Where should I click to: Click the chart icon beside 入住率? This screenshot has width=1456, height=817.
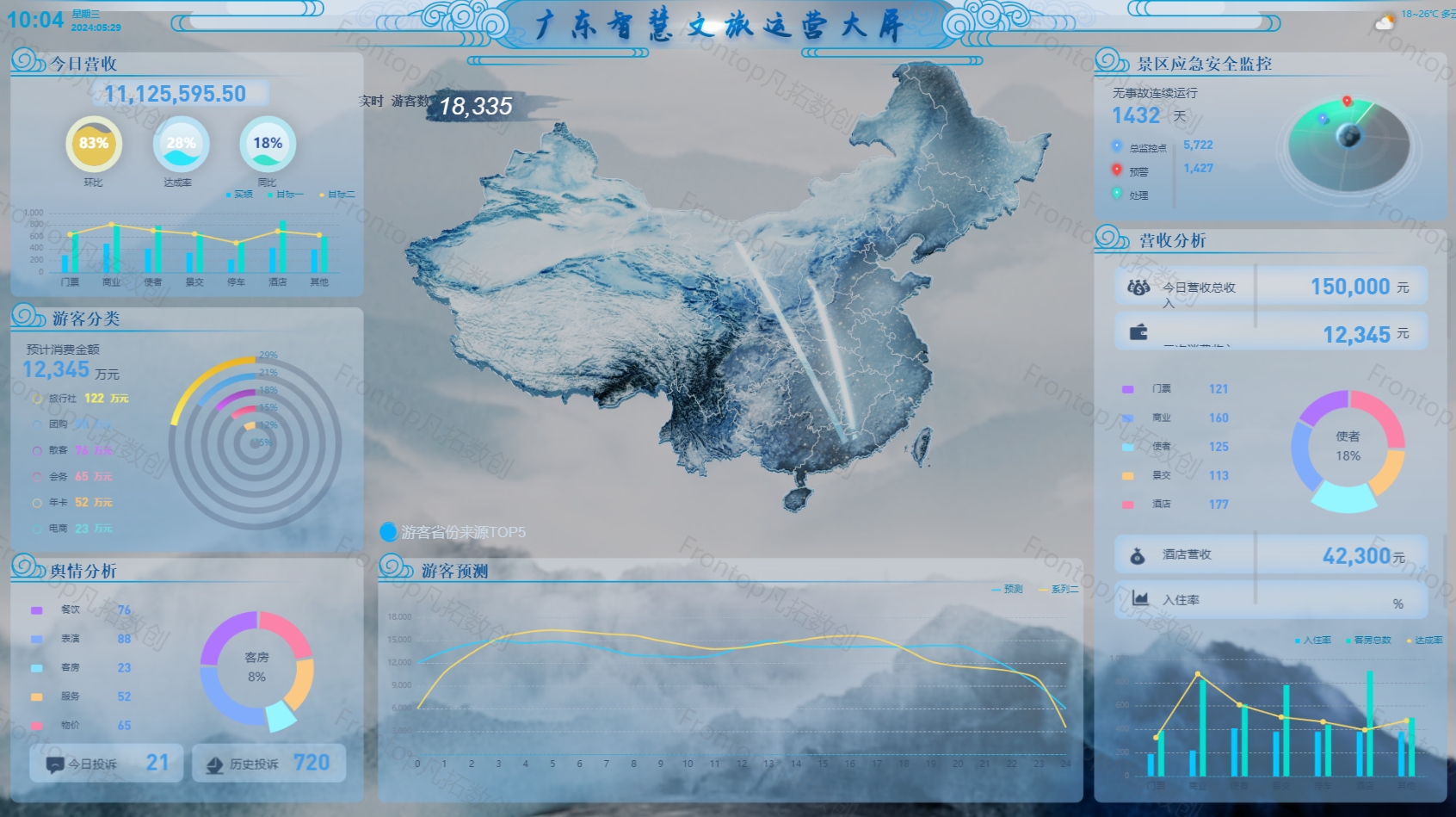click(x=1140, y=598)
